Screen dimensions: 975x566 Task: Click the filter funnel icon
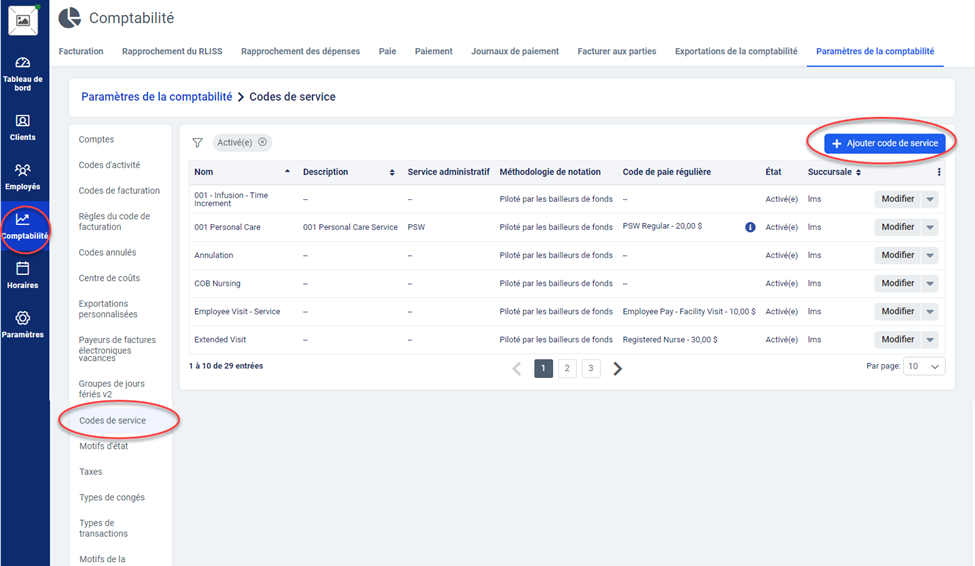197,142
